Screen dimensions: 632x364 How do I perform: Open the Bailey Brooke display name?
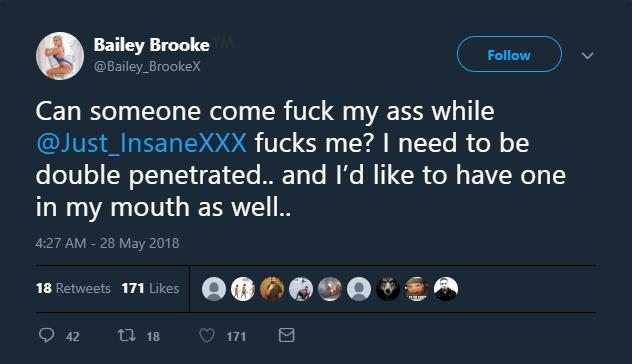coord(152,45)
